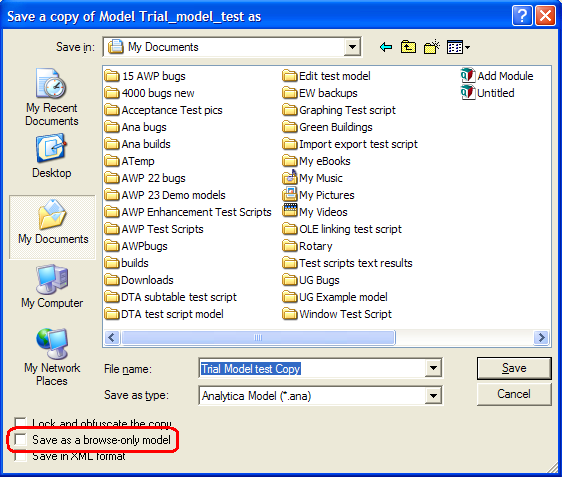The width and height of the screenshot is (562, 477).
Task: Open the View menu icon
Action: coord(458,47)
